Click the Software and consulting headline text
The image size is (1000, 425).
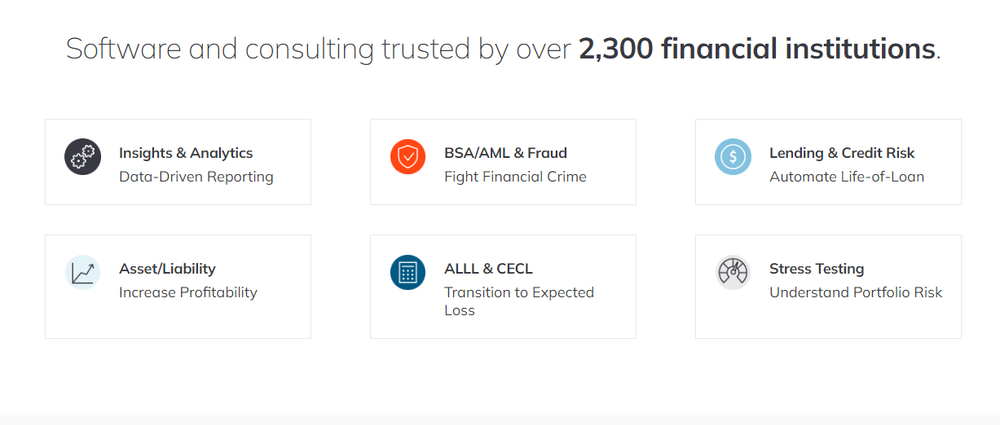(x=503, y=49)
